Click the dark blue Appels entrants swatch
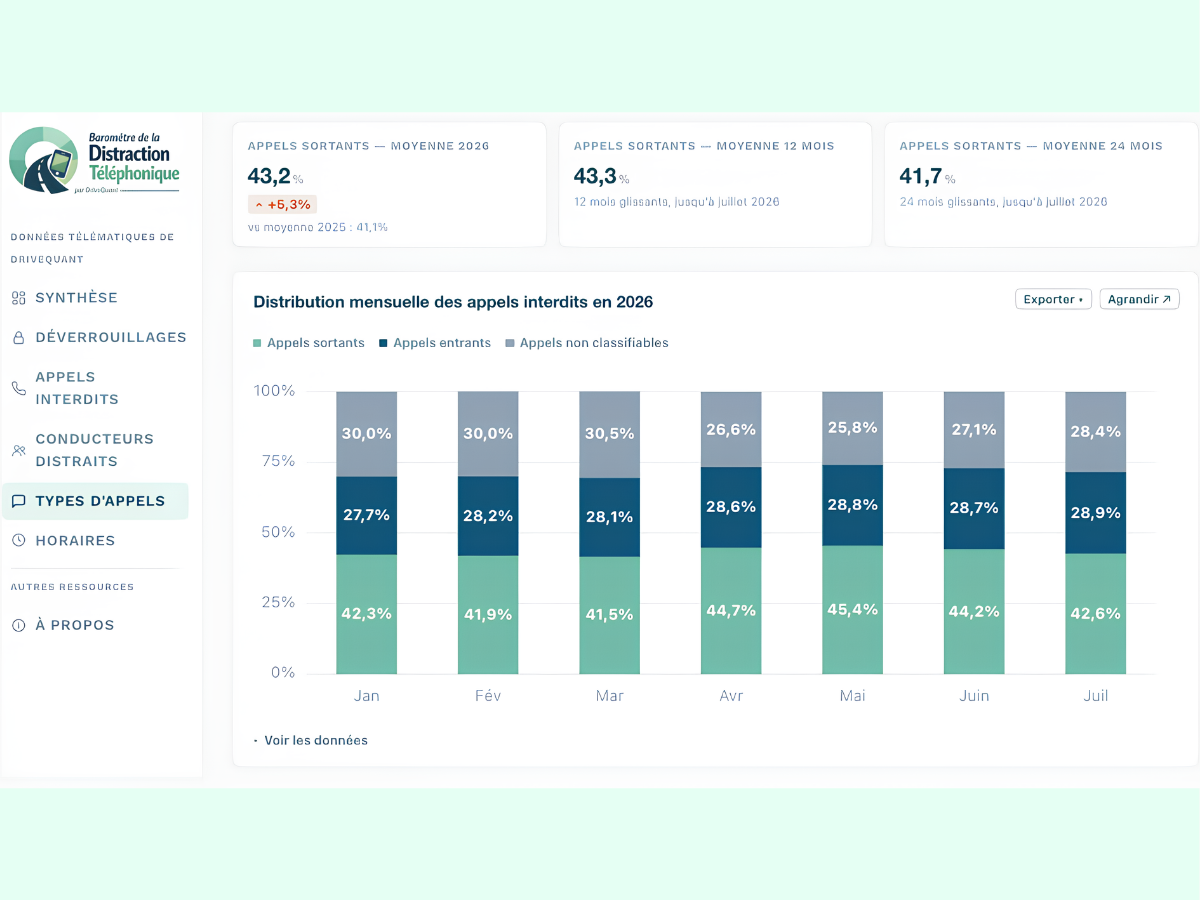 pyautogui.click(x=384, y=343)
